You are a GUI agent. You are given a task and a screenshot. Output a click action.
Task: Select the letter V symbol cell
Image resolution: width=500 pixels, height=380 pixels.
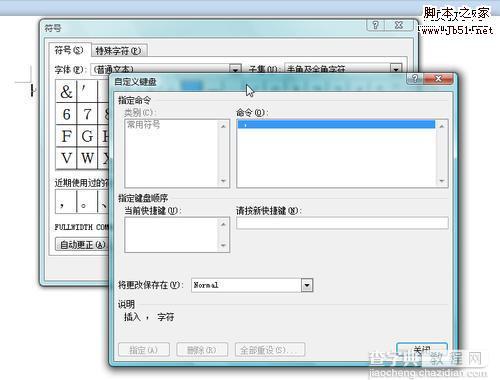pos(66,158)
